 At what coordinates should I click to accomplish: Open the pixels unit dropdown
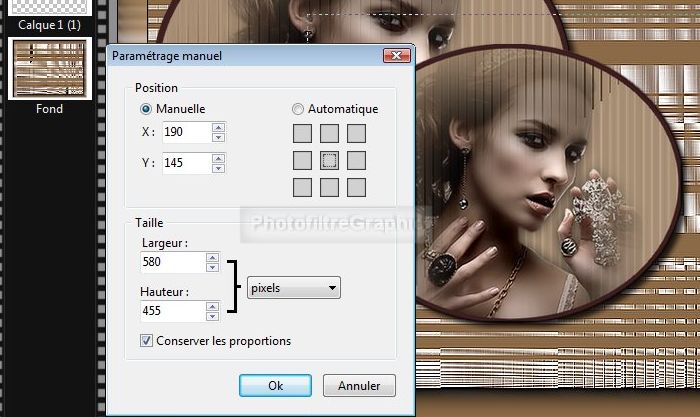pyautogui.click(x=294, y=288)
